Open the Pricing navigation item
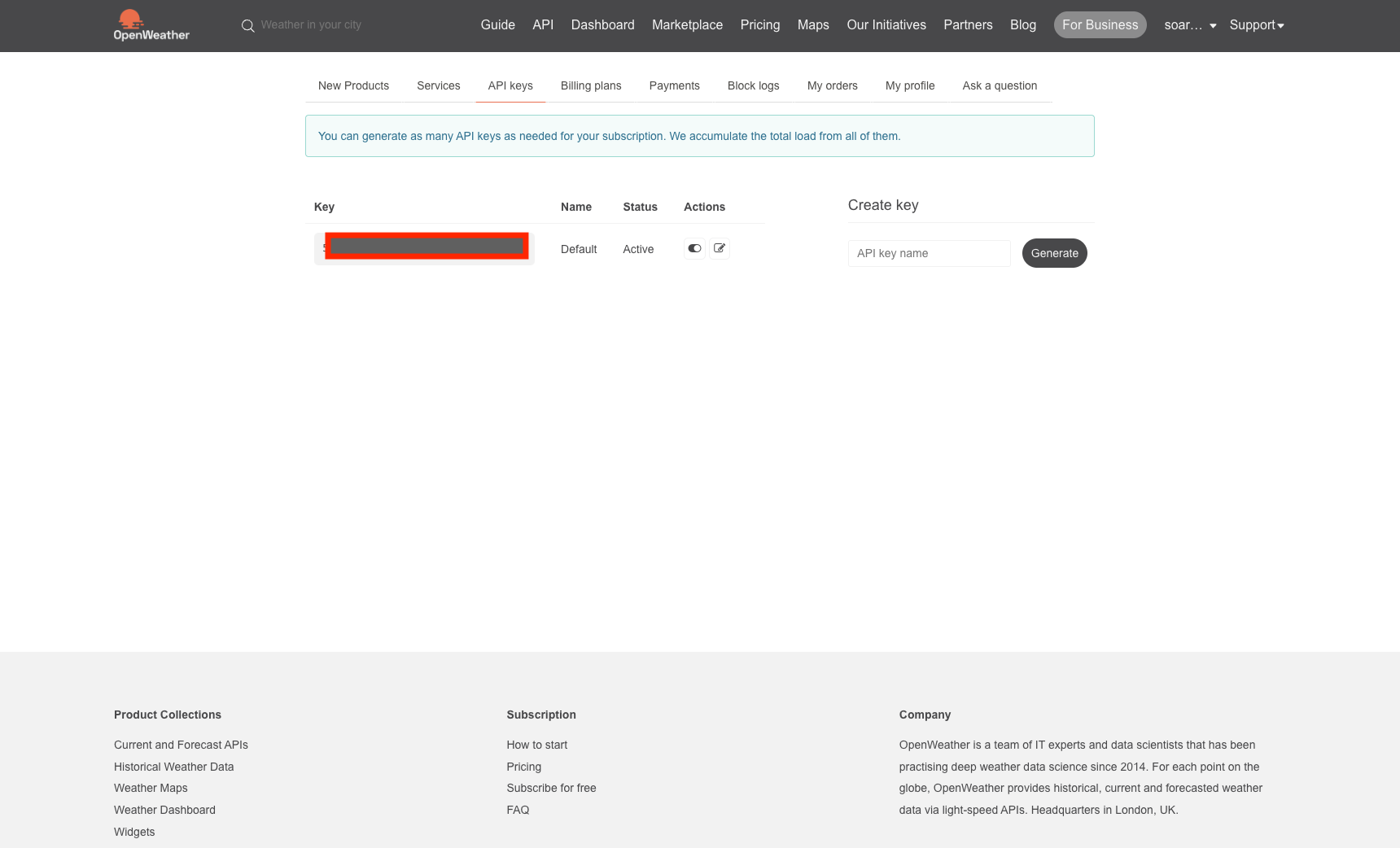The width and height of the screenshot is (1400, 848). 759,25
